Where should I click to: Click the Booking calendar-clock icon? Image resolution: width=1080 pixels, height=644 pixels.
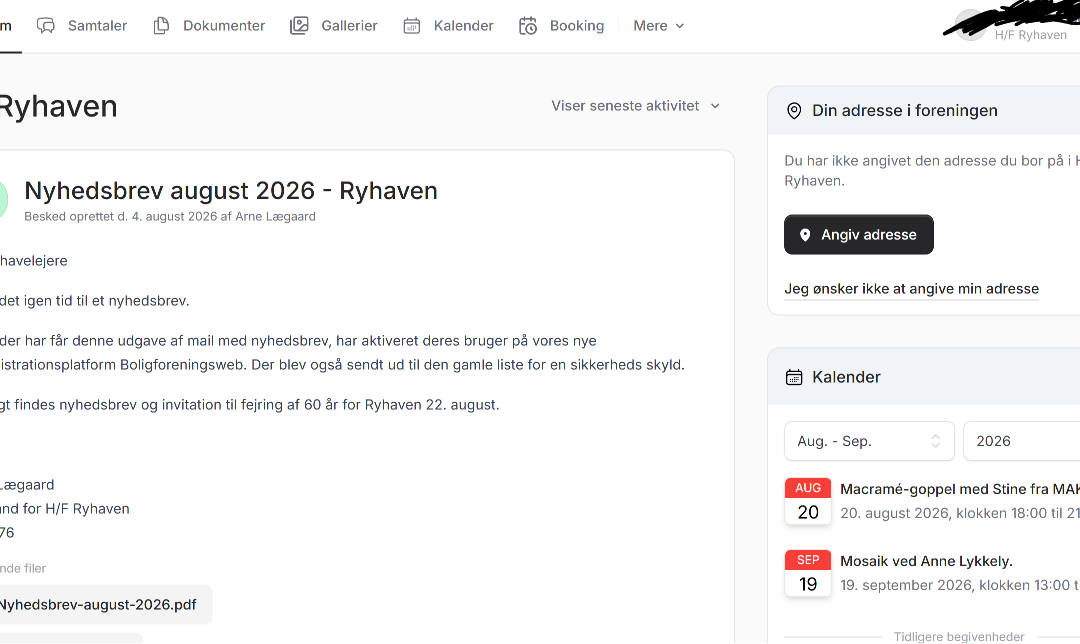[x=528, y=26]
